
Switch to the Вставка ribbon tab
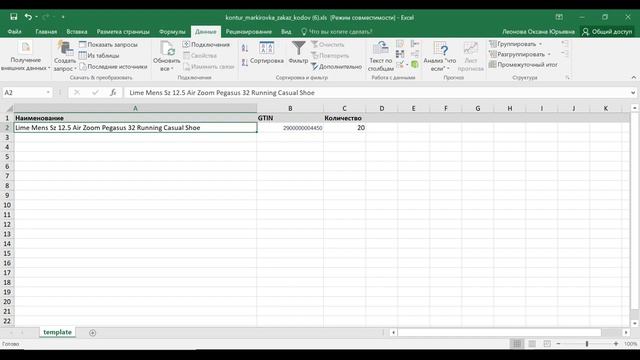77,31
